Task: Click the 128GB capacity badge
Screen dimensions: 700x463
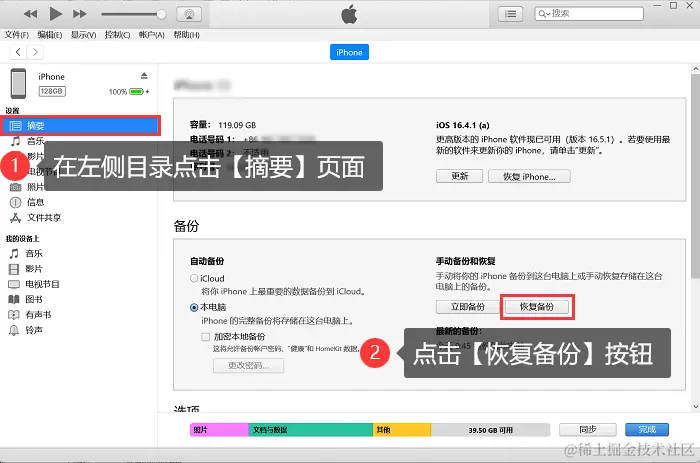Action: click(x=52, y=91)
